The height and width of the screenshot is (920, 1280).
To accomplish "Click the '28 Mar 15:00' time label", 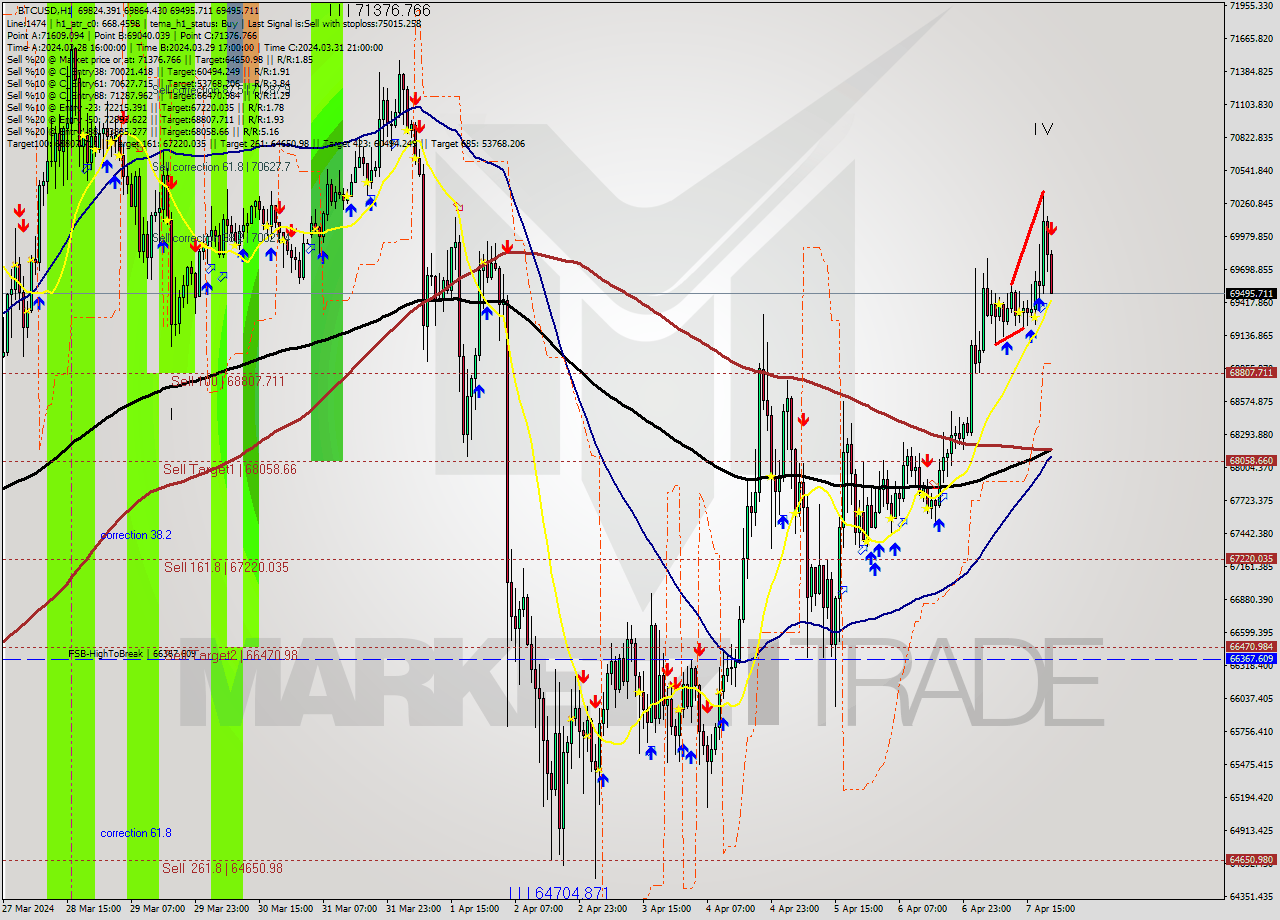I will (93, 909).
